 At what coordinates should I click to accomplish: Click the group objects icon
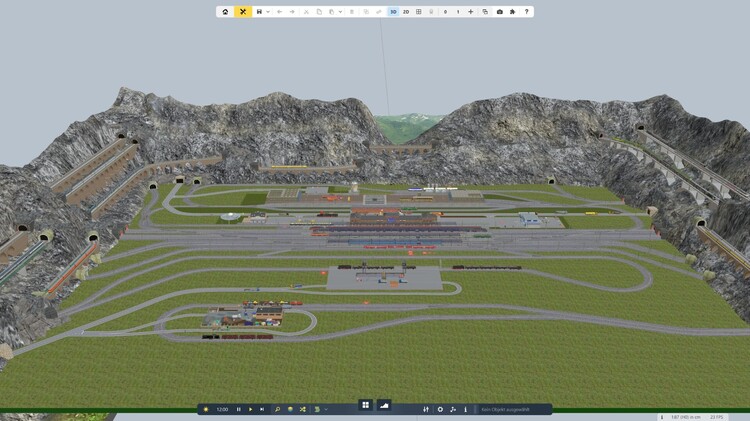coord(366,11)
